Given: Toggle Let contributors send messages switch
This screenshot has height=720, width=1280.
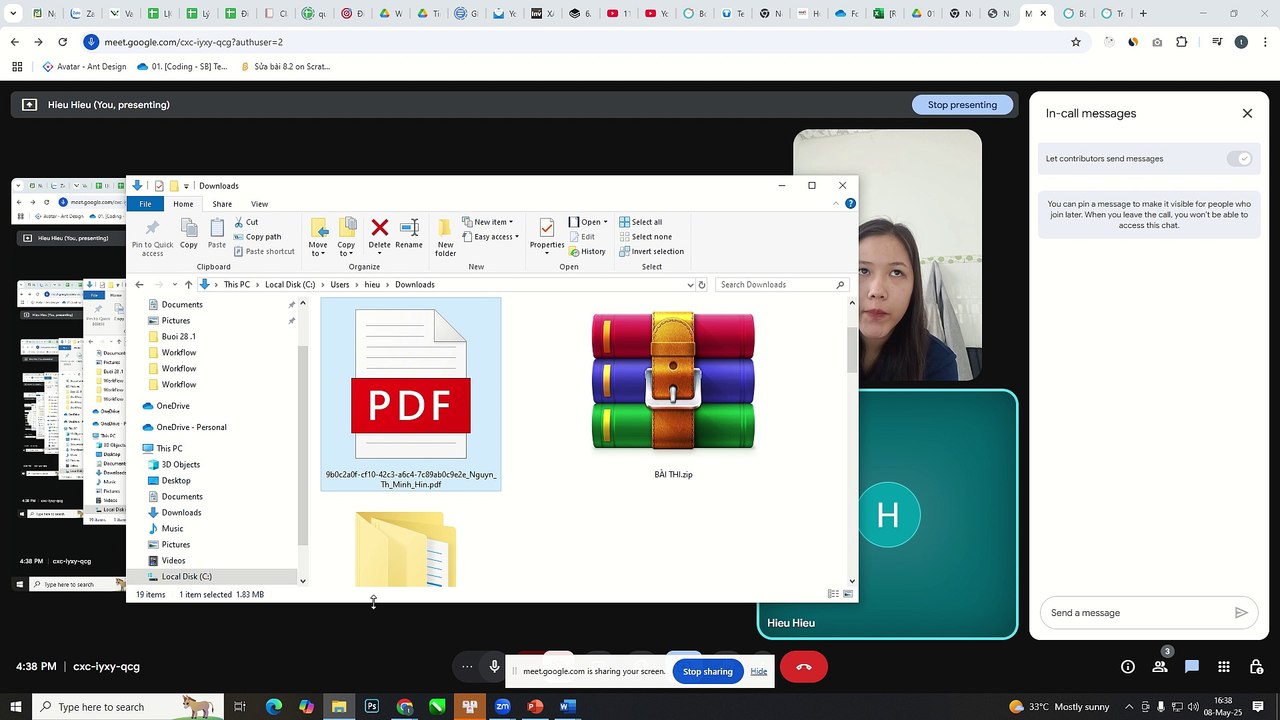Looking at the screenshot, I should tap(1239, 159).
